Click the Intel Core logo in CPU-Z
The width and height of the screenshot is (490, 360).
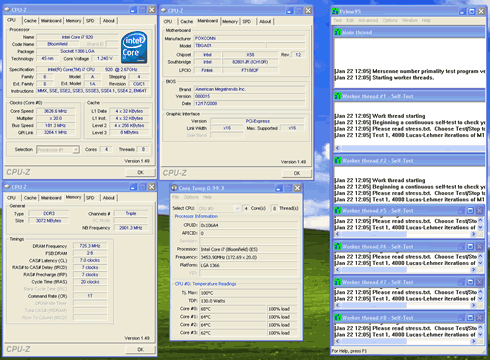(x=134, y=47)
